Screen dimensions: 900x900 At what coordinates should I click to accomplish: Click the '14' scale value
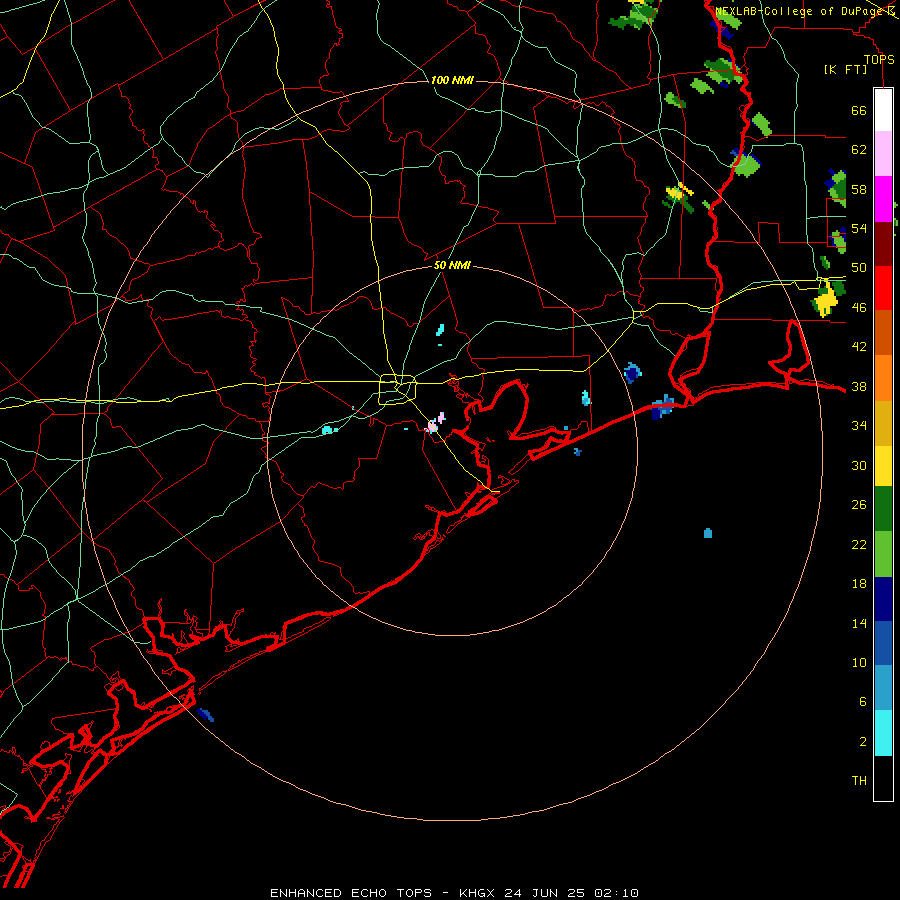[859, 623]
